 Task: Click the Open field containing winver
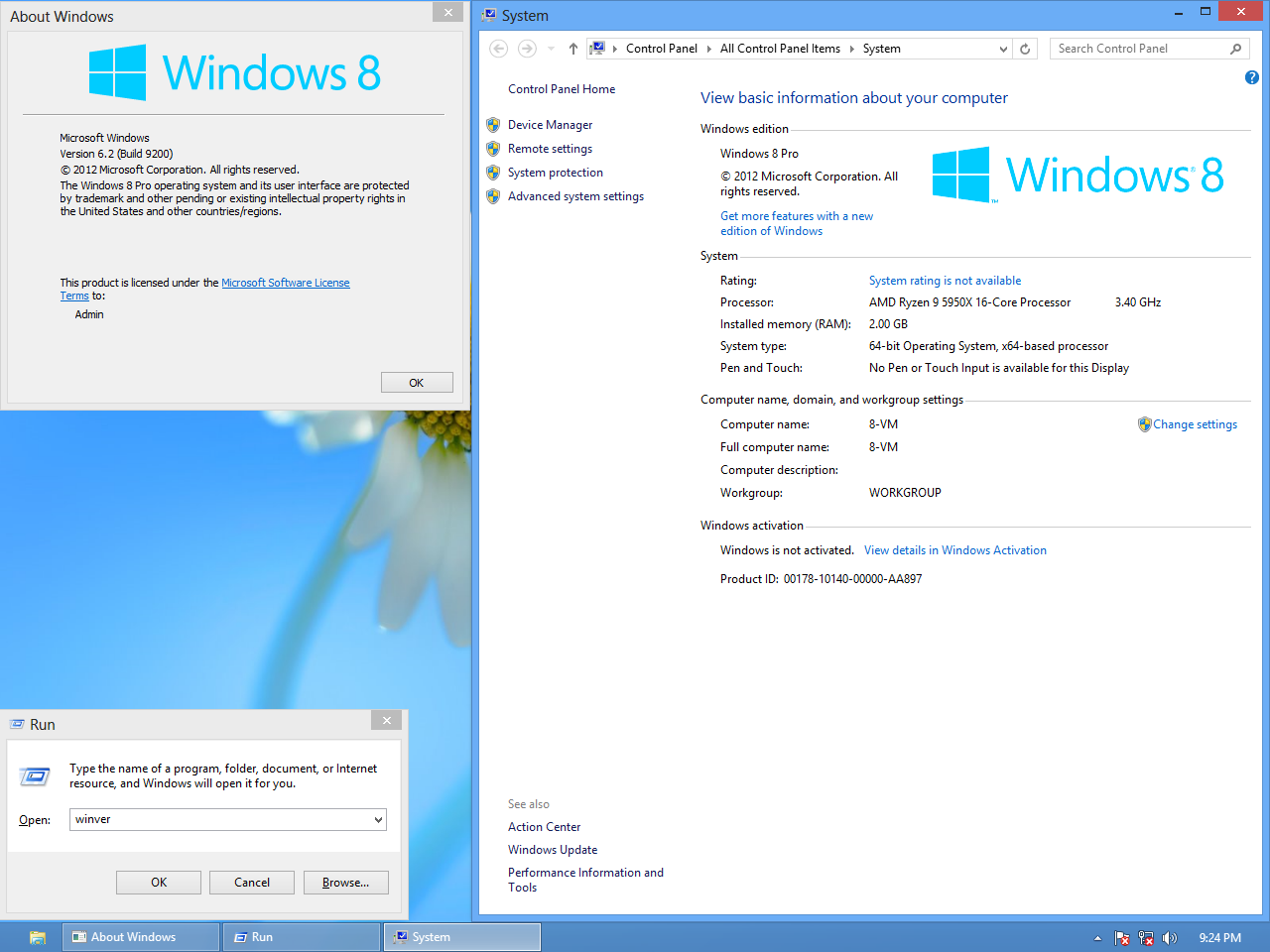[x=220, y=819]
